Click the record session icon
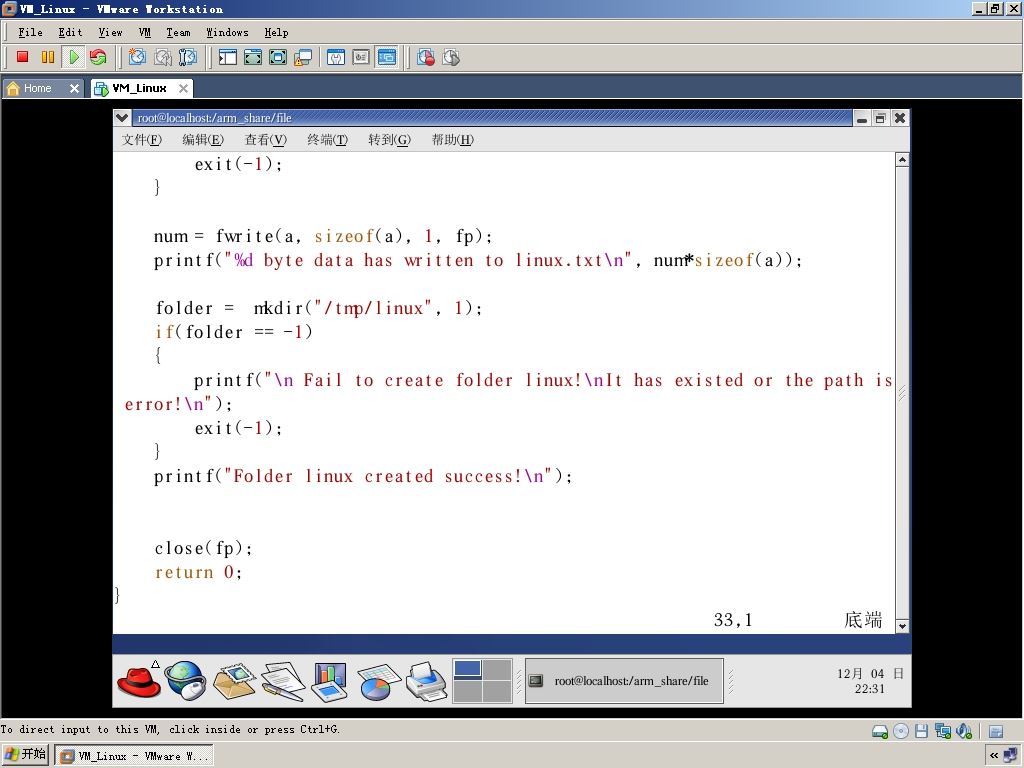The height and width of the screenshot is (768, 1024). [426, 57]
